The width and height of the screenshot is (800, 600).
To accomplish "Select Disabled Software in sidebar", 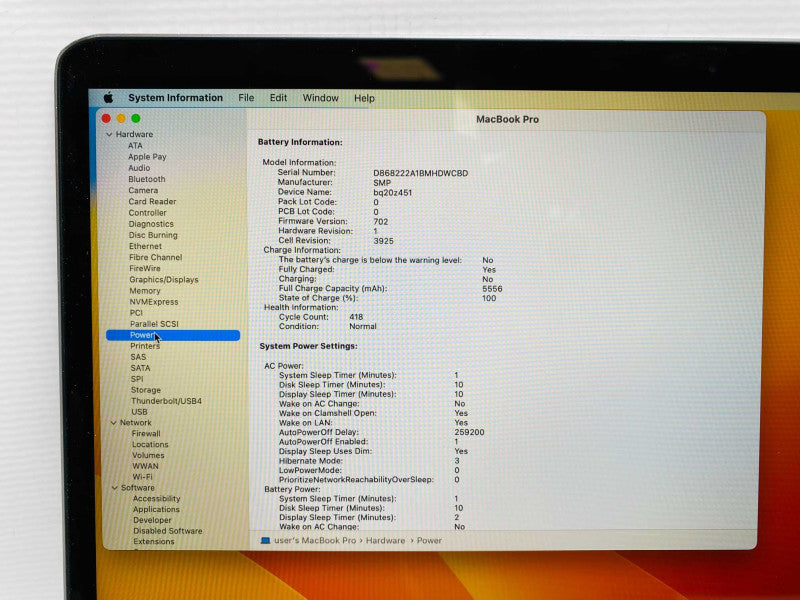I will [168, 531].
